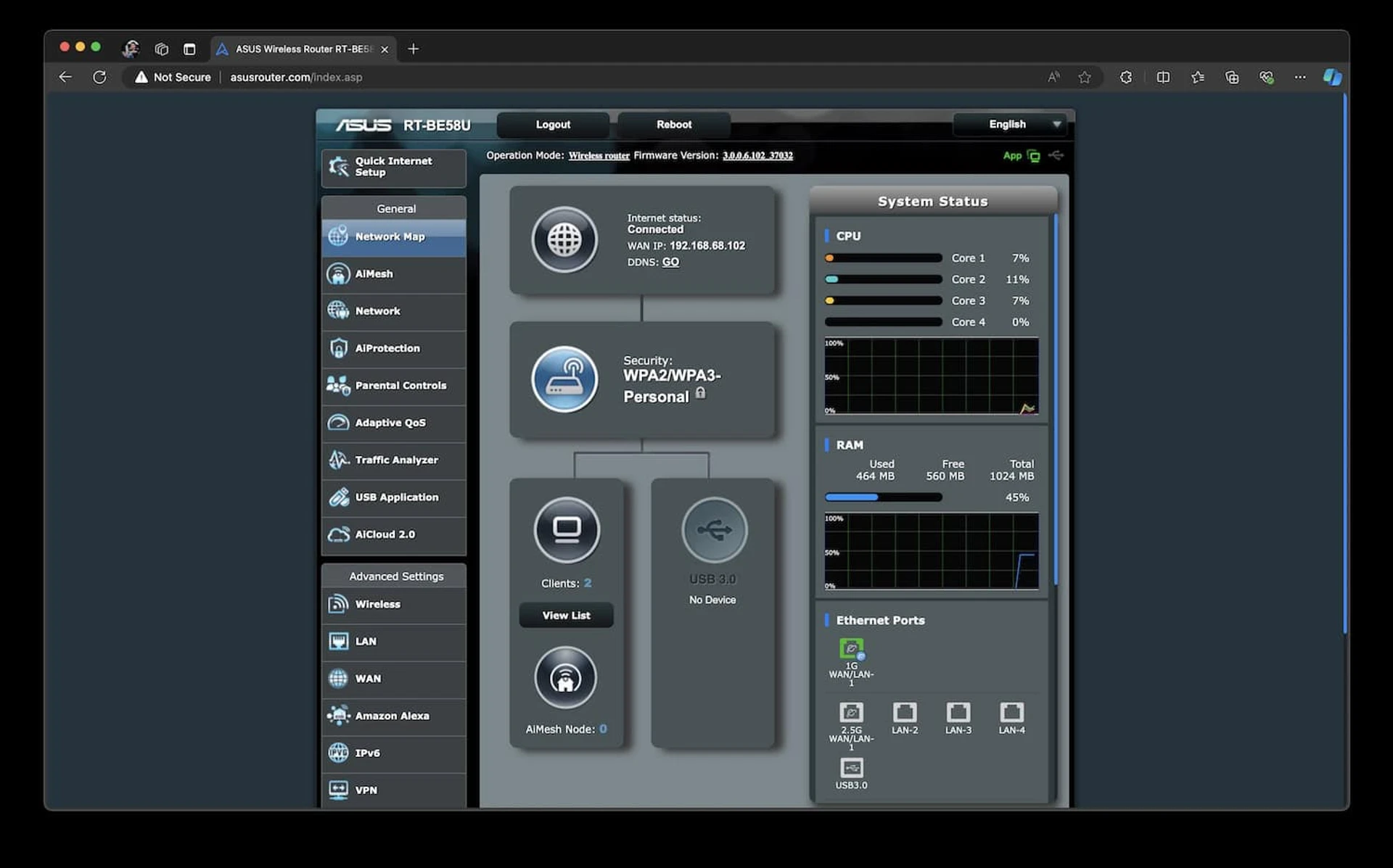Click the Reboot button
Viewport: 1393px width, 868px height.
click(x=674, y=125)
